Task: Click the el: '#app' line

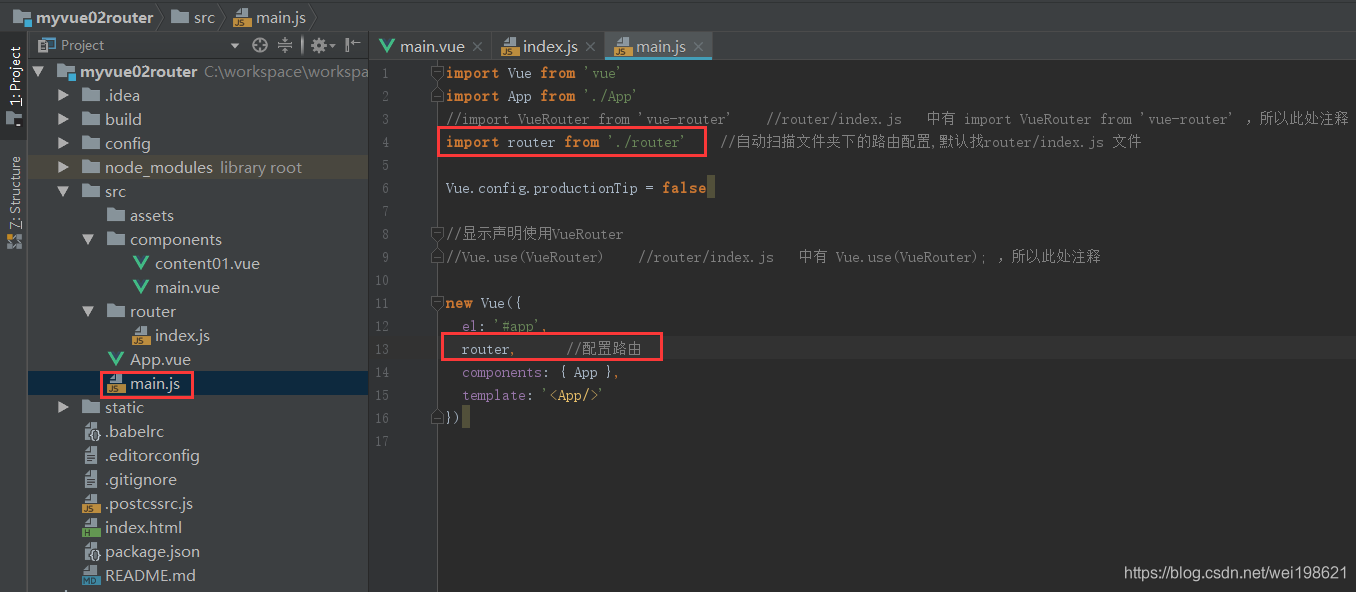Action: coord(504,326)
